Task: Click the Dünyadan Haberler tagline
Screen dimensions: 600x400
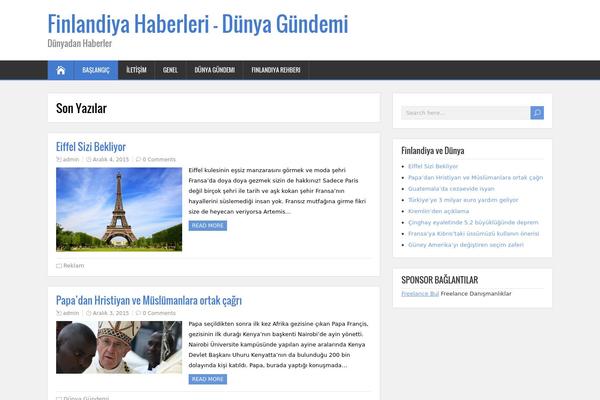Action: click(x=80, y=43)
